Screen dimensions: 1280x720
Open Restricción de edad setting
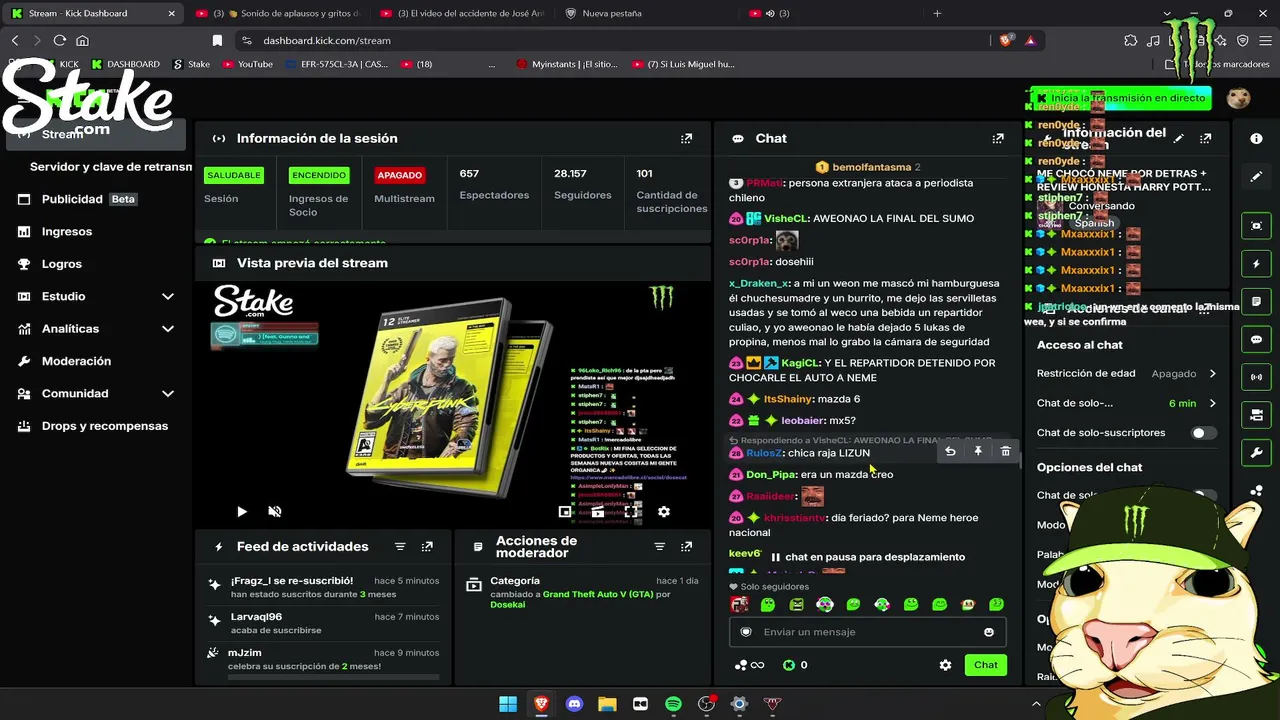[x=1127, y=373]
